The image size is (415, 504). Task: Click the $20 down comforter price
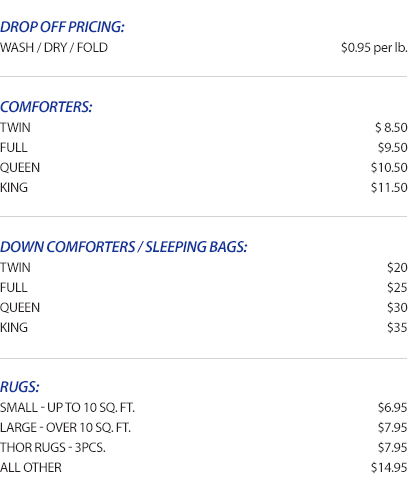pyautogui.click(x=397, y=268)
